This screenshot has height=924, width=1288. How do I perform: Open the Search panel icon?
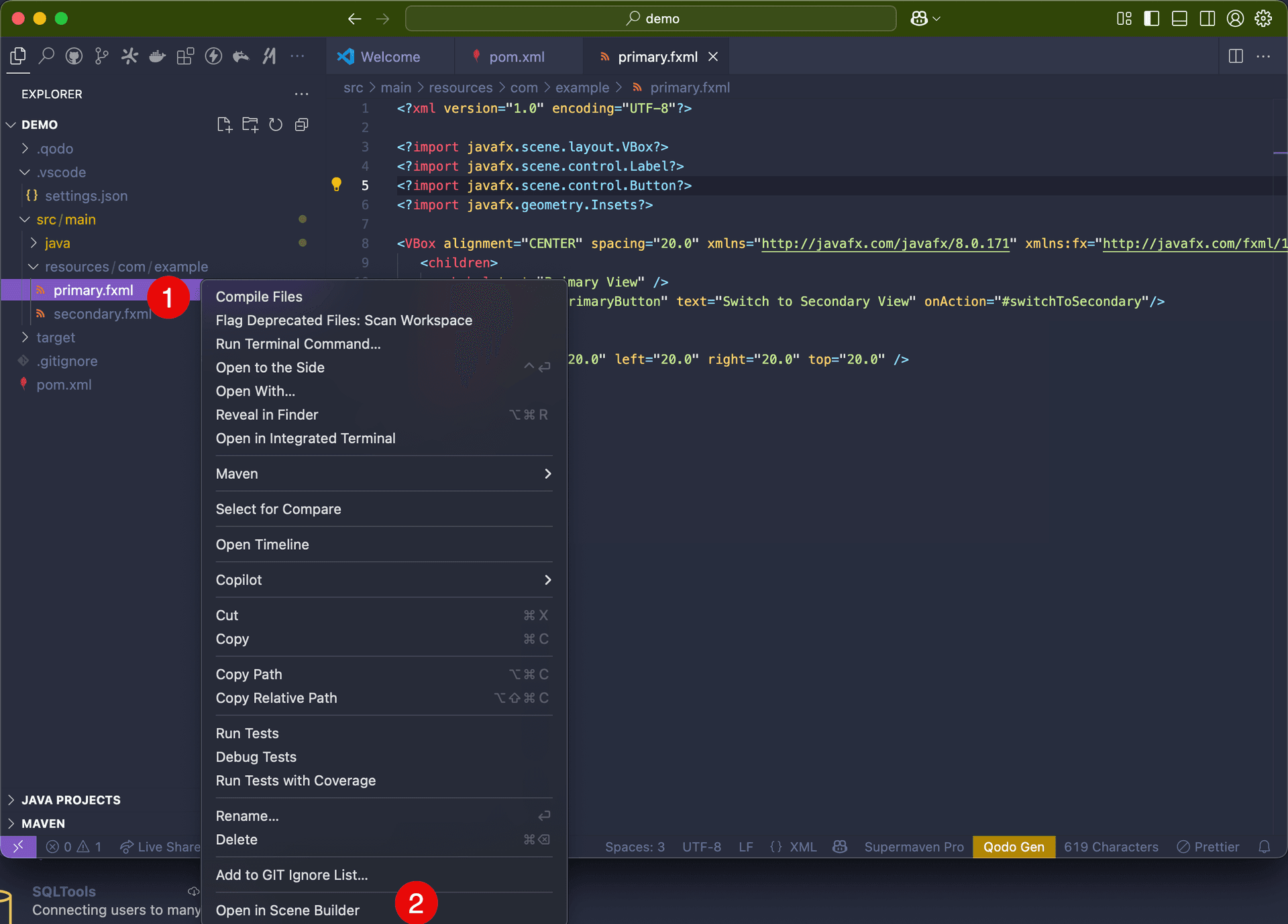47,56
